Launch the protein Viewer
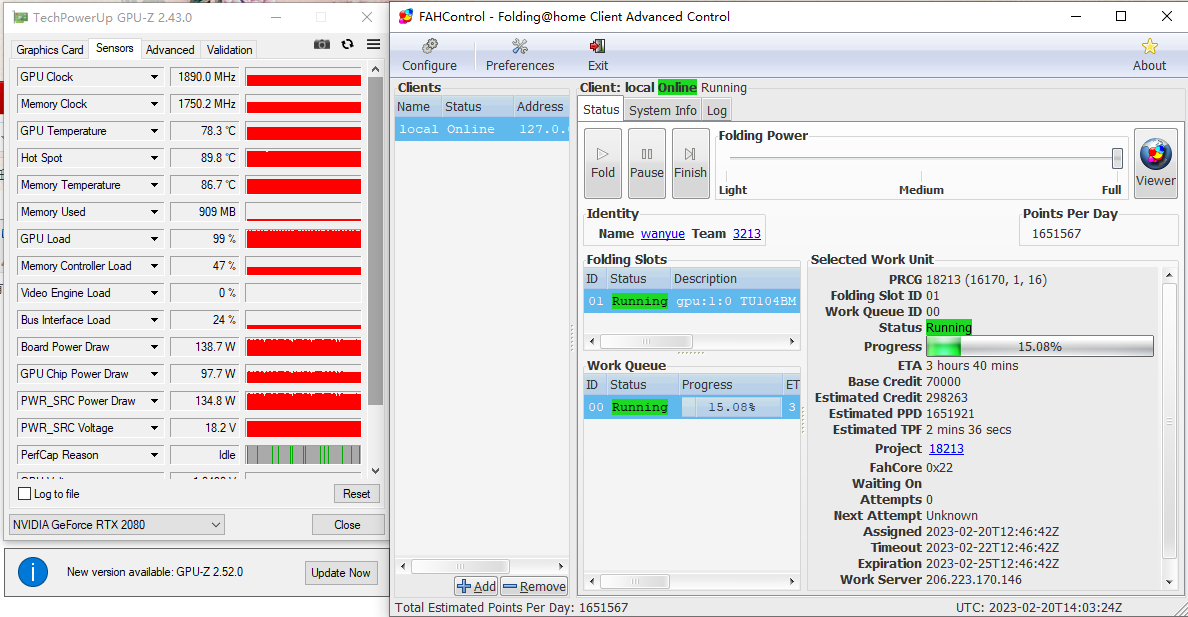This screenshot has height=617, width=1188. click(1155, 163)
